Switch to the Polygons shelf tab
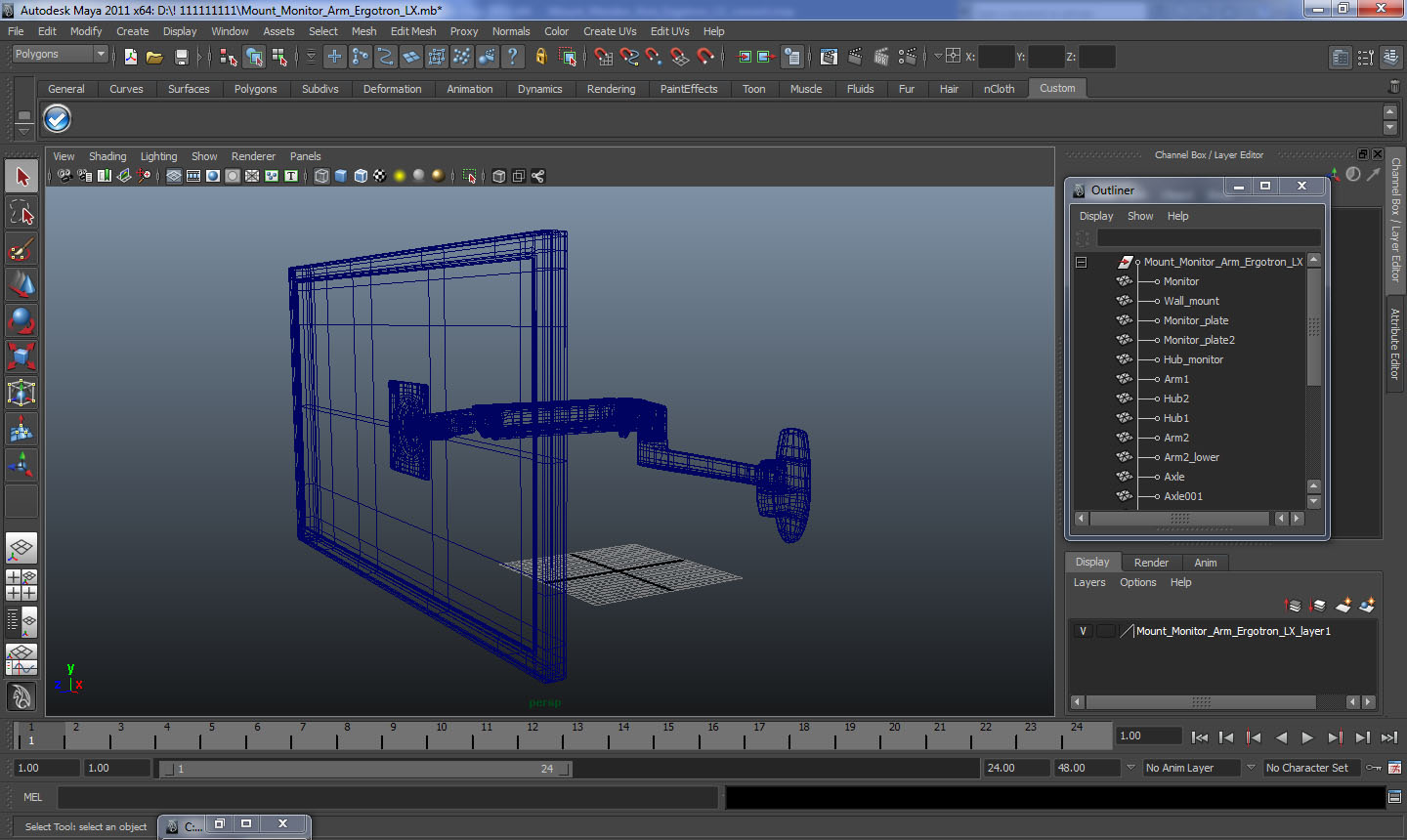Image resolution: width=1407 pixels, height=840 pixels. coord(256,89)
